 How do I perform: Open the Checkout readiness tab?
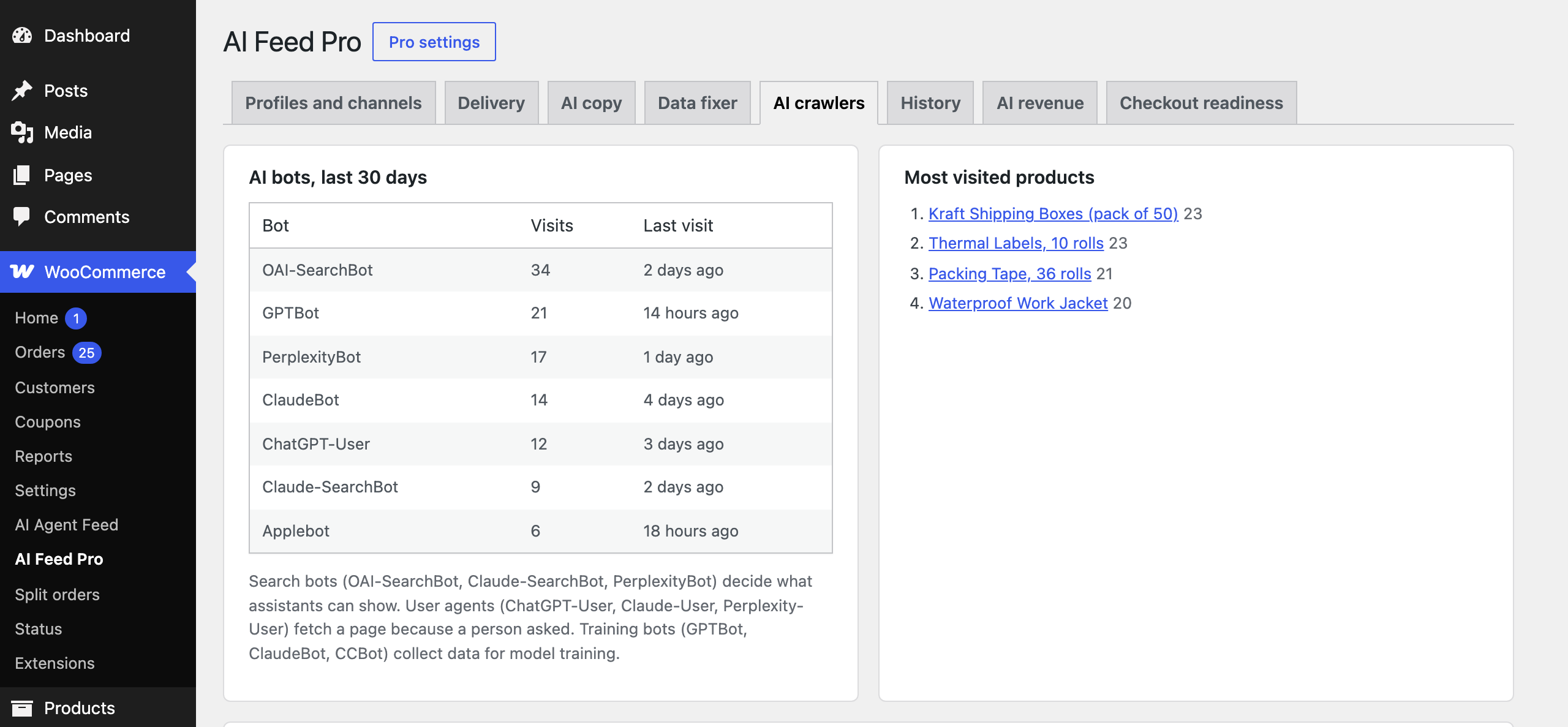pyautogui.click(x=1201, y=103)
